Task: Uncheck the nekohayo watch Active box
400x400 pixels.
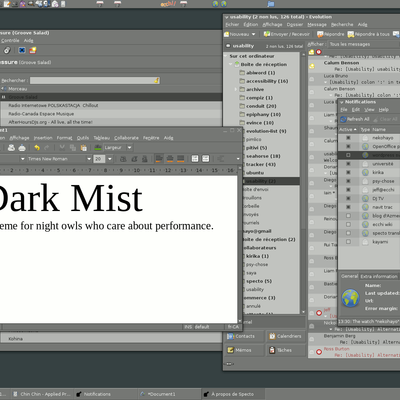Action: coord(348,138)
